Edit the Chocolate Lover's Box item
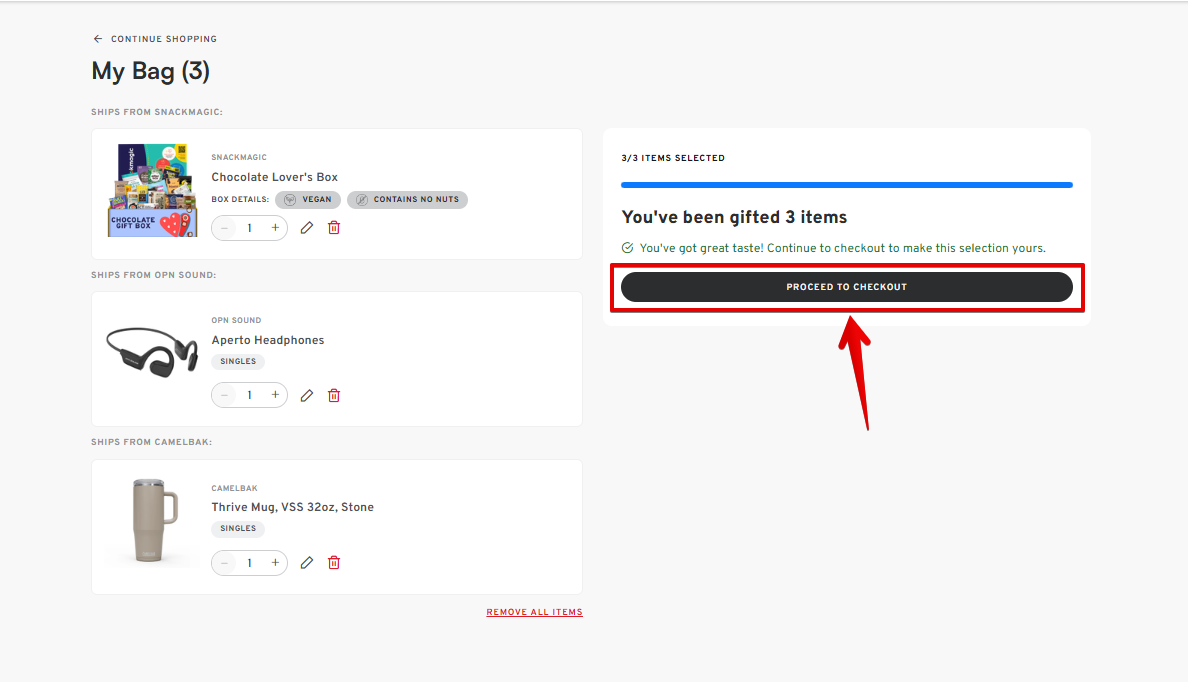This screenshot has height=682, width=1188. point(307,228)
